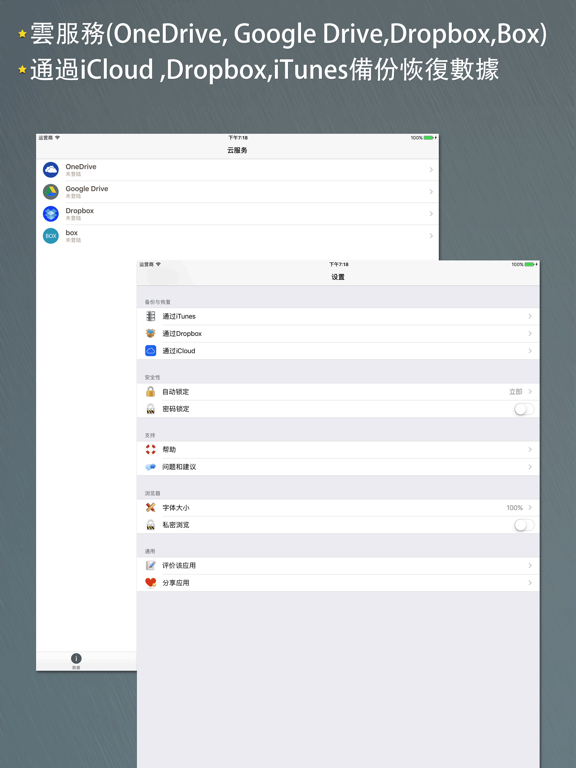This screenshot has height=768, width=576.
Task: Tap the box service icon
Action: [51, 236]
